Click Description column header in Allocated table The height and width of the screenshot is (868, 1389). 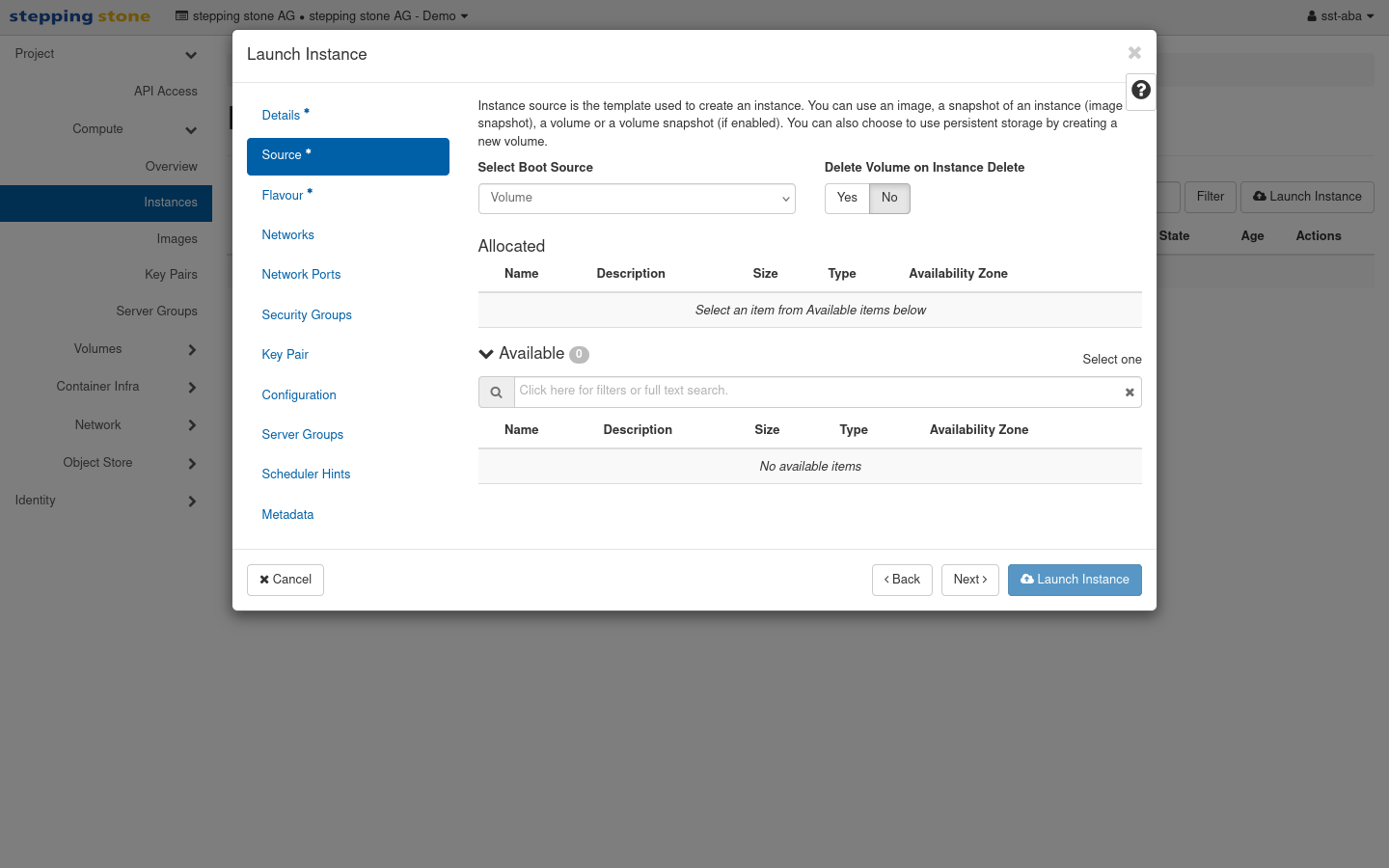(631, 274)
